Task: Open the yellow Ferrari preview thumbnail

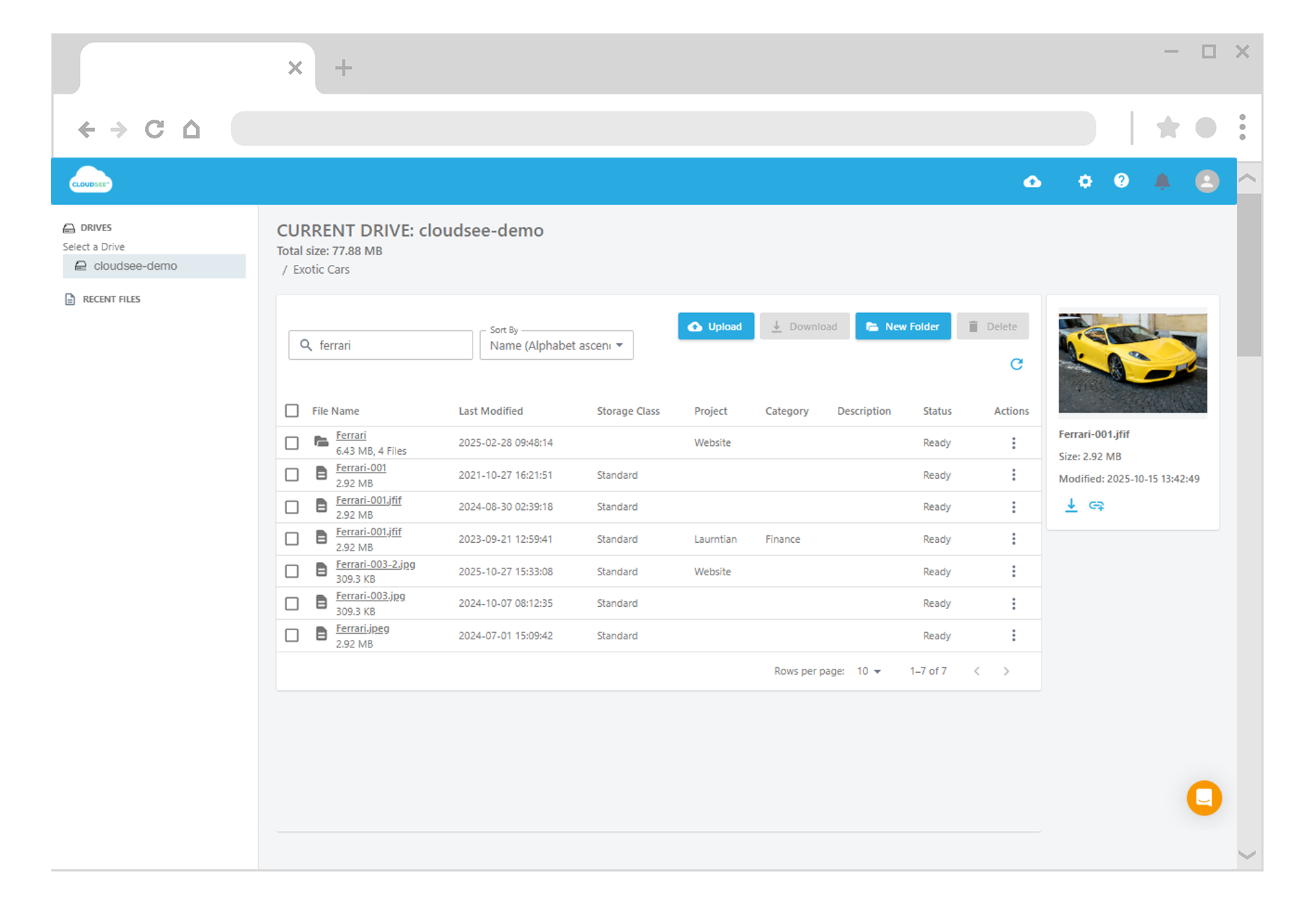Action: coord(1132,363)
